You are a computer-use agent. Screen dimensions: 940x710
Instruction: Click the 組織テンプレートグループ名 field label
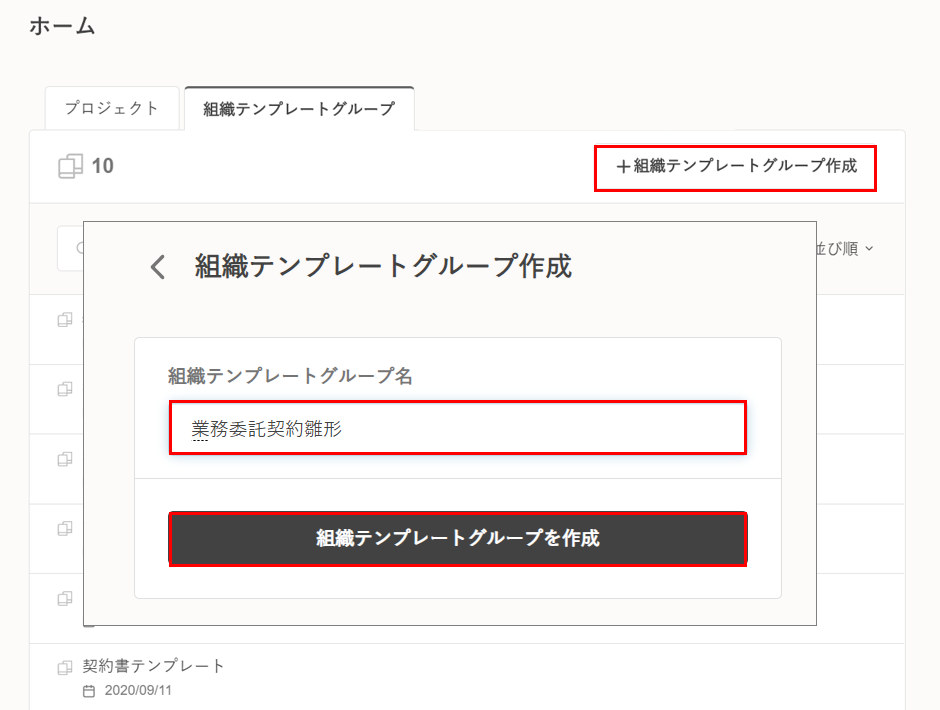click(291, 376)
